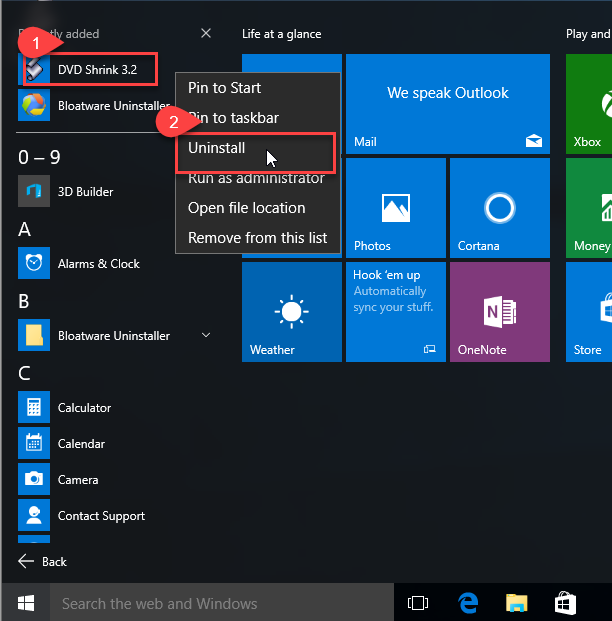Screen dimensions: 612x621
Task: Launch 3D Builder app icon
Action: coord(34,191)
